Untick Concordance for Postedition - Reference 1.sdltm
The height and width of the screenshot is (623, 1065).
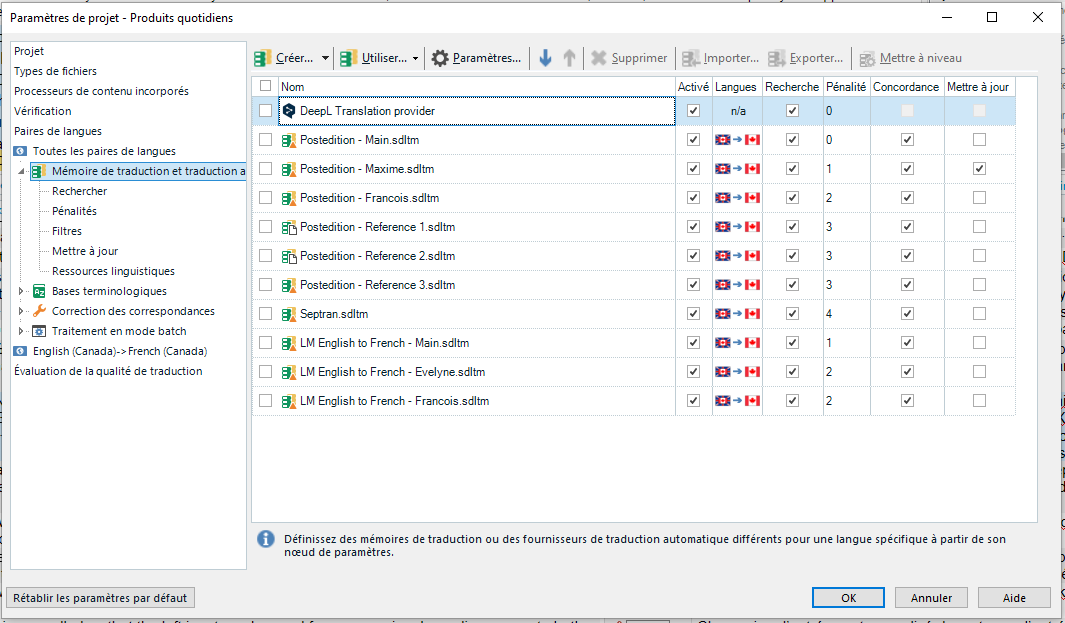pyautogui.click(x=907, y=227)
